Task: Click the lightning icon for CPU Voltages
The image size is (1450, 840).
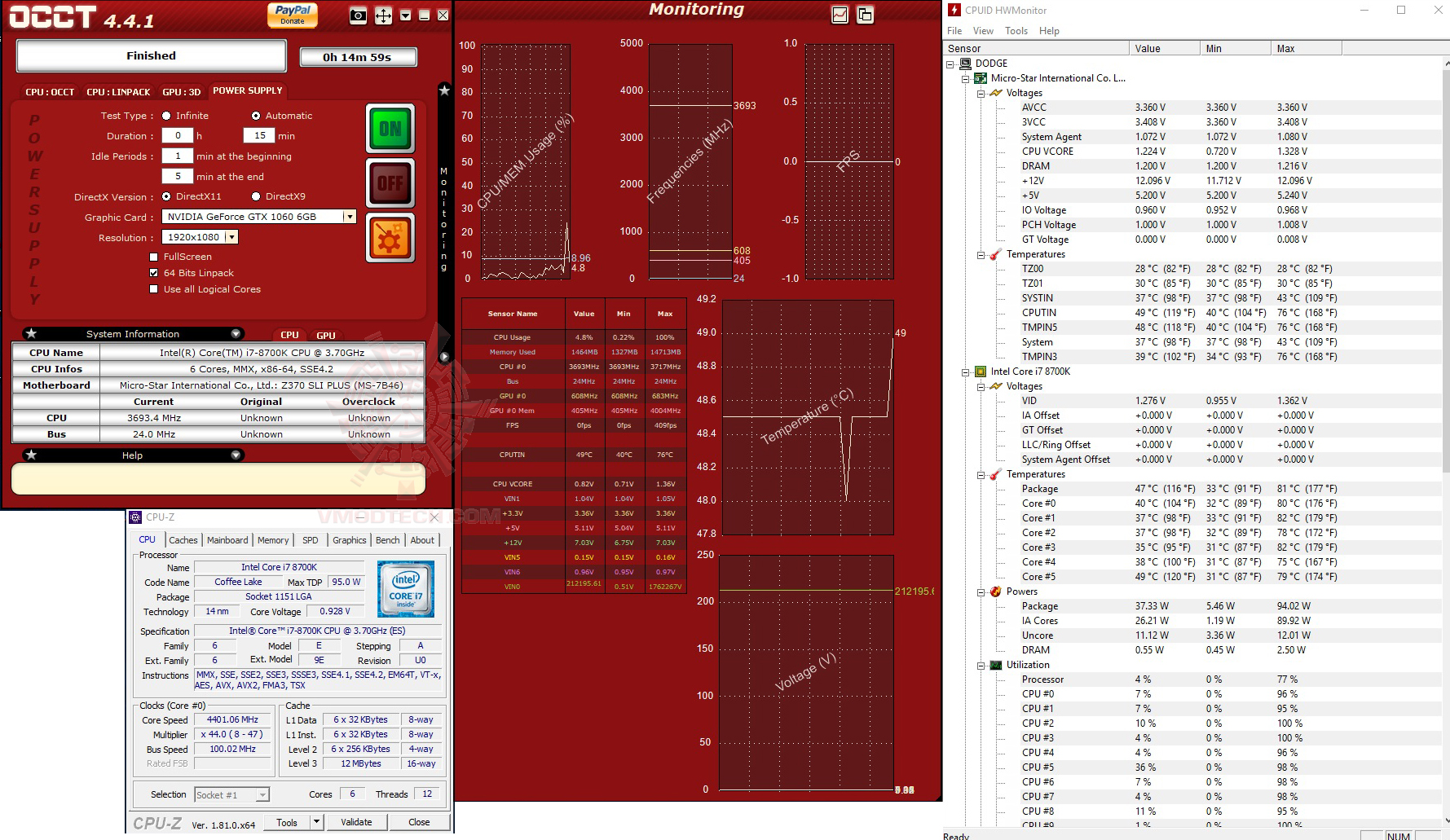Action: 996,386
